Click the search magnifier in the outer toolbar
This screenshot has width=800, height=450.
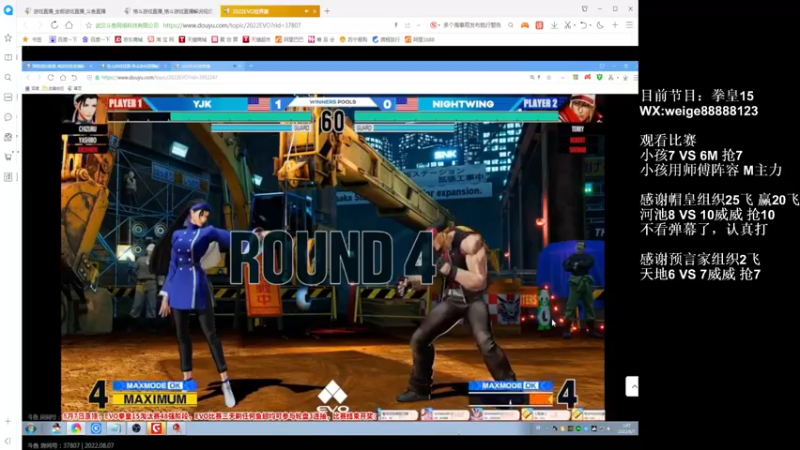coord(511,25)
